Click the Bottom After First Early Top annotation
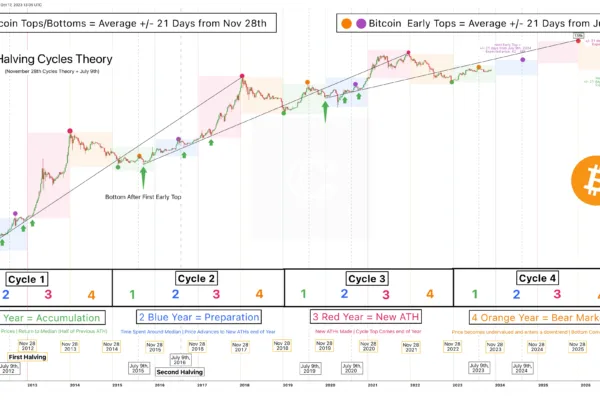Screen dimensions: 600x400 click(143, 197)
